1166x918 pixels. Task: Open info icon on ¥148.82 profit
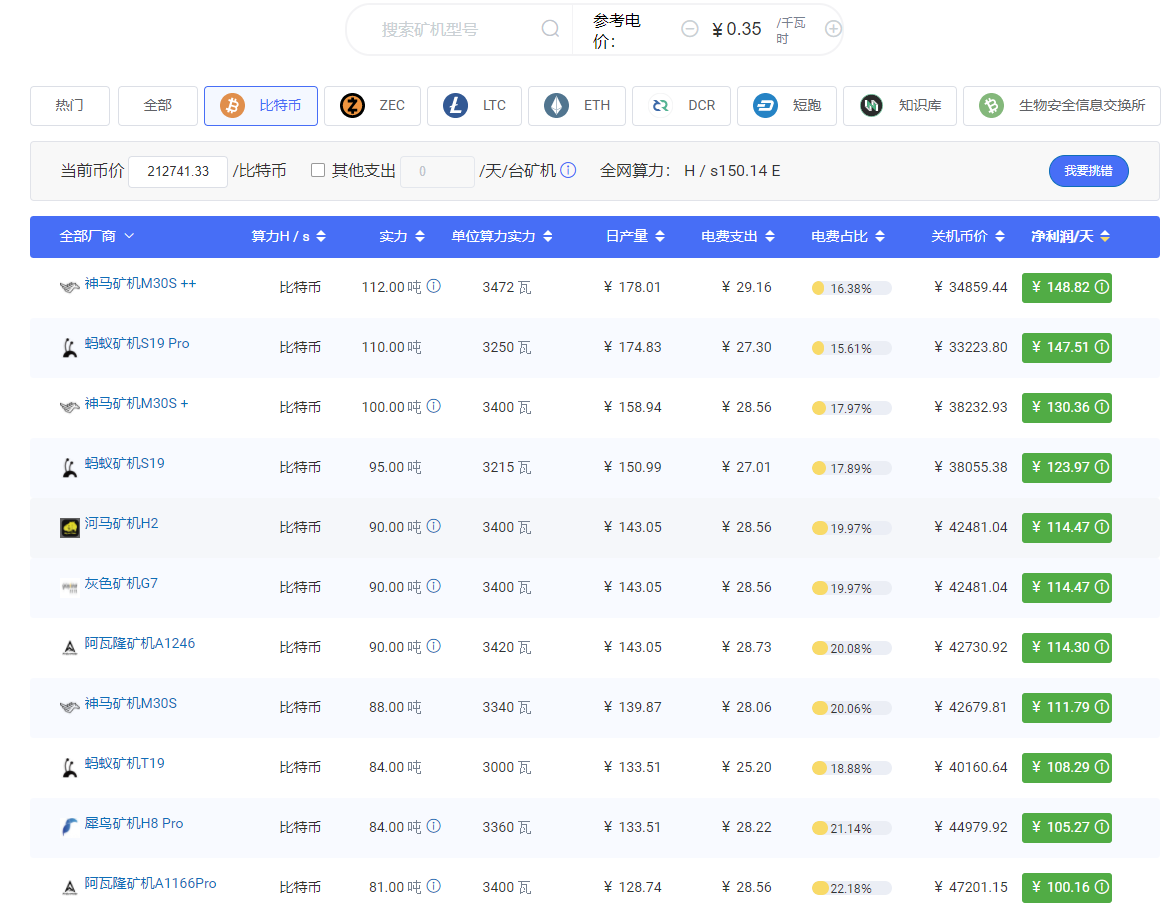click(x=1102, y=287)
